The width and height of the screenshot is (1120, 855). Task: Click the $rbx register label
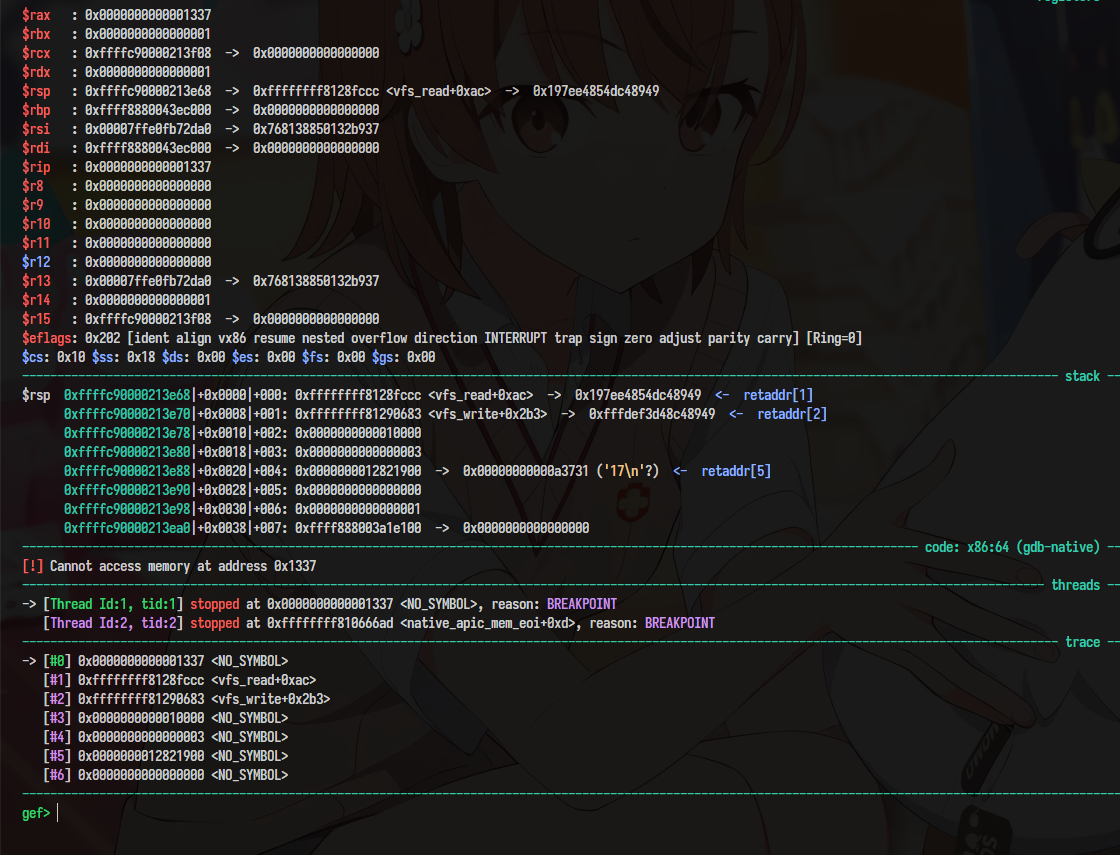pyautogui.click(x=36, y=34)
